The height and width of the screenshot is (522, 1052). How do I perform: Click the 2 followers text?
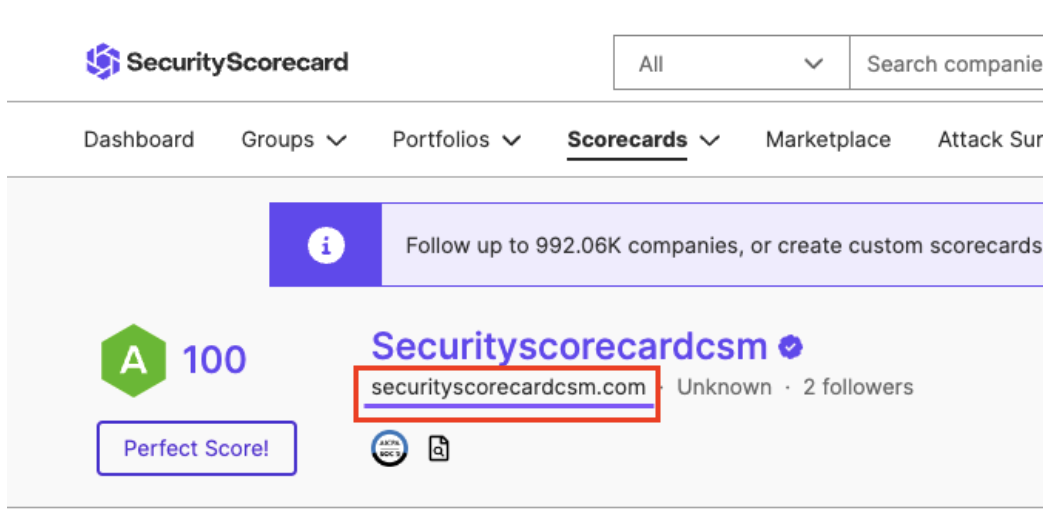click(x=858, y=387)
